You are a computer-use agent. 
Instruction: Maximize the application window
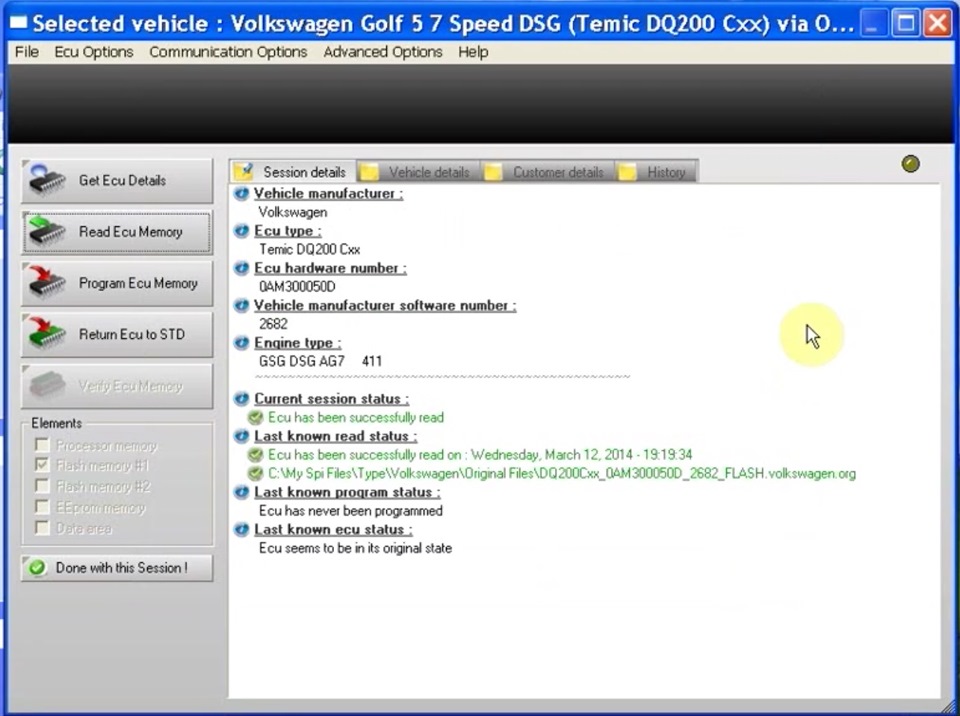click(906, 24)
